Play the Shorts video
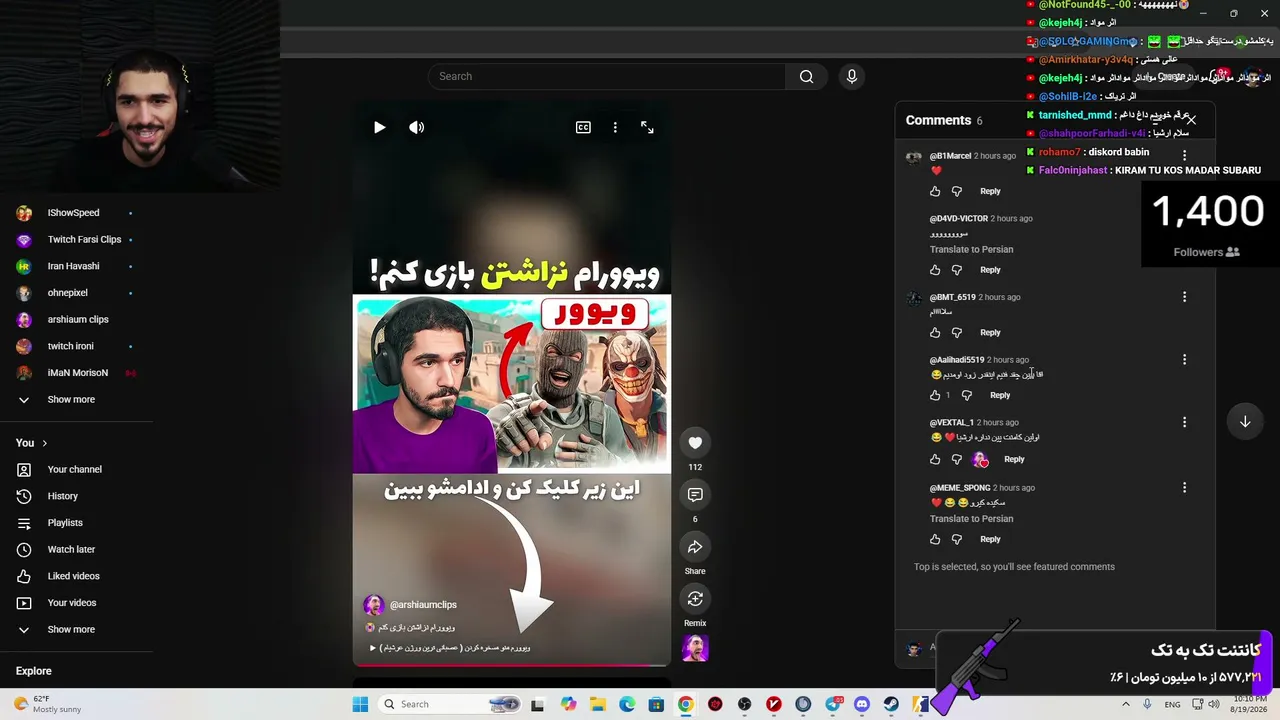 tap(379, 127)
